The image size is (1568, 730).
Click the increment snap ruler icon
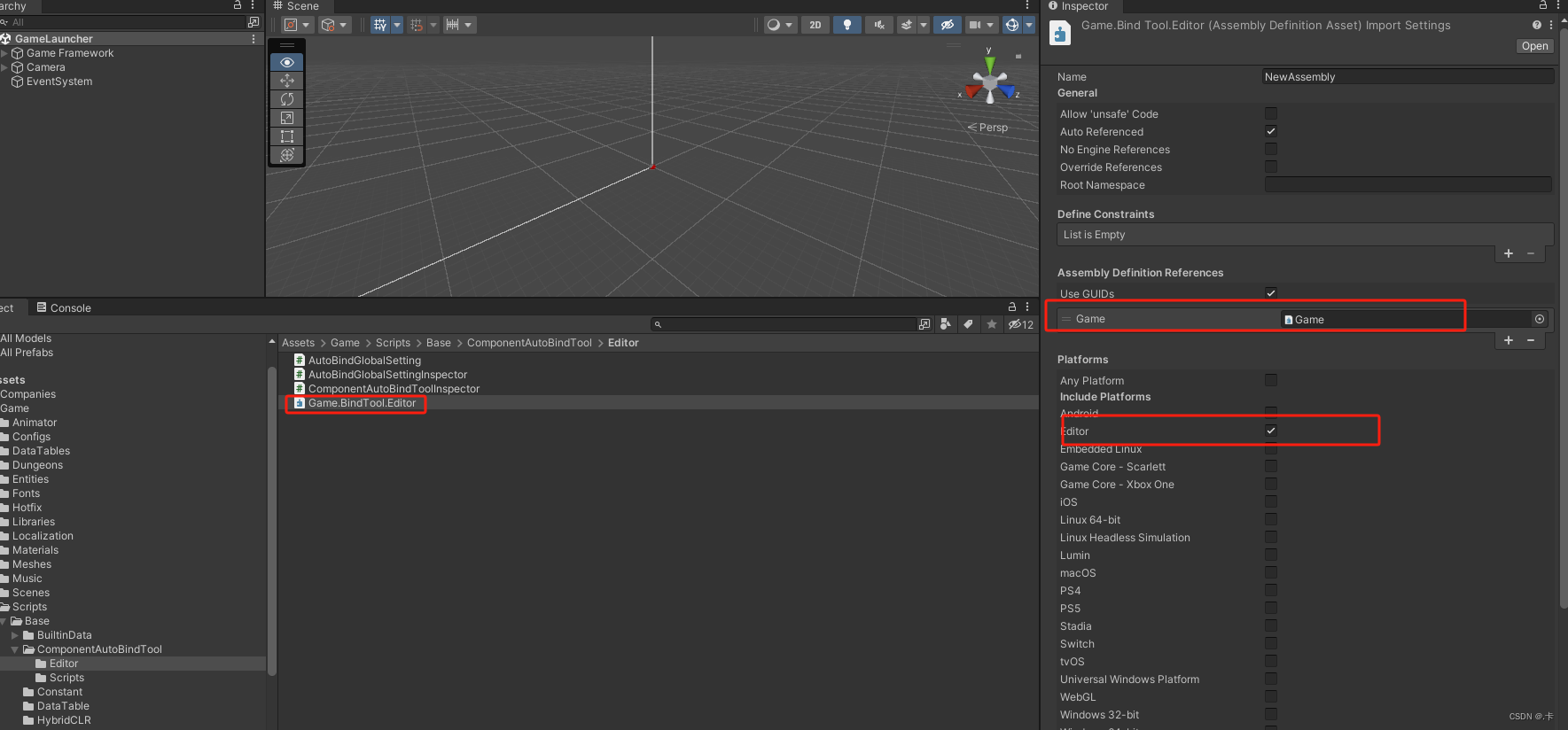click(453, 25)
